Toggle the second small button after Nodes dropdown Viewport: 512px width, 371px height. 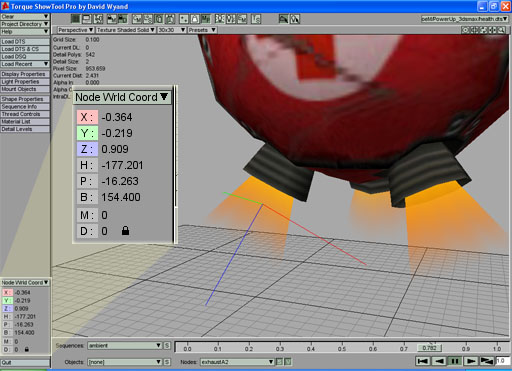[288, 362]
